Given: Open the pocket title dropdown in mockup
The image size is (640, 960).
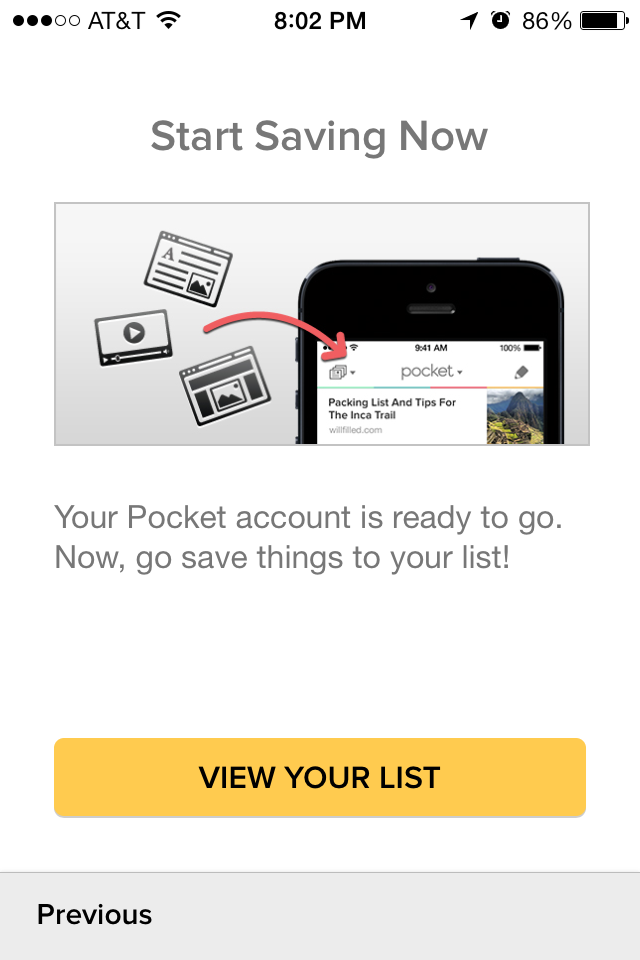Looking at the screenshot, I should point(431,371).
